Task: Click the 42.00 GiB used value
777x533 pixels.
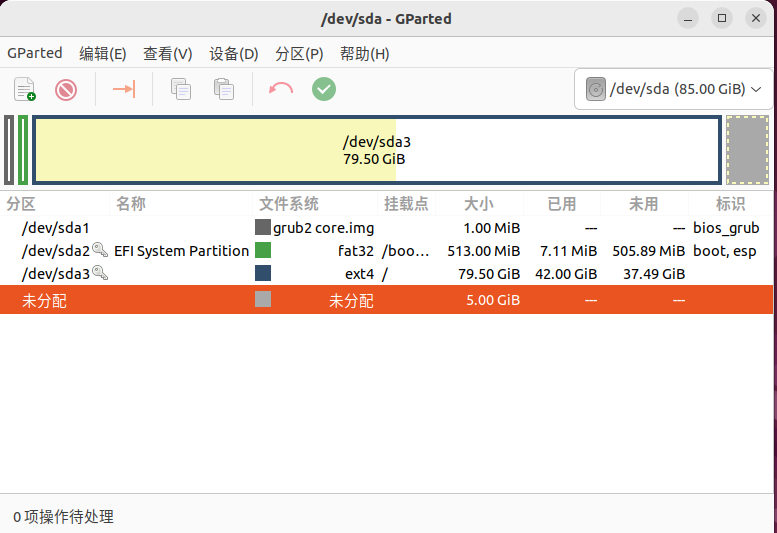Action: pyautogui.click(x=566, y=273)
